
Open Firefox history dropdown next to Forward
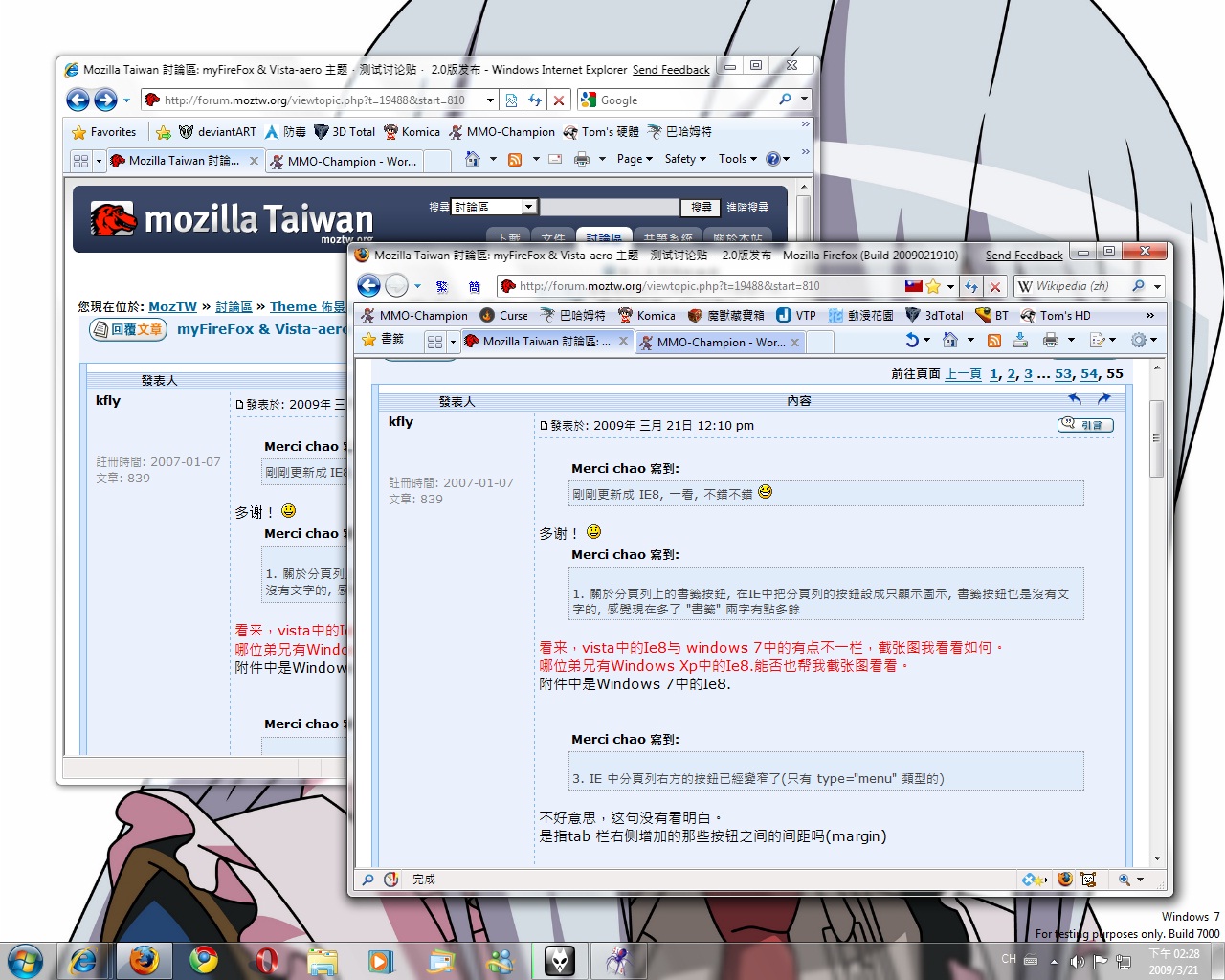[417, 285]
